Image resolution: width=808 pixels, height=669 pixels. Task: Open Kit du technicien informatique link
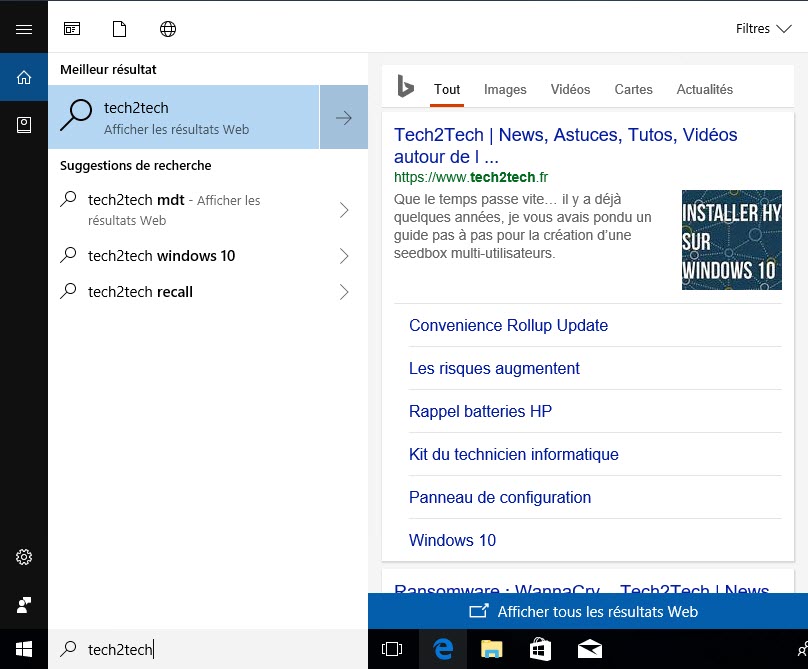coord(514,455)
